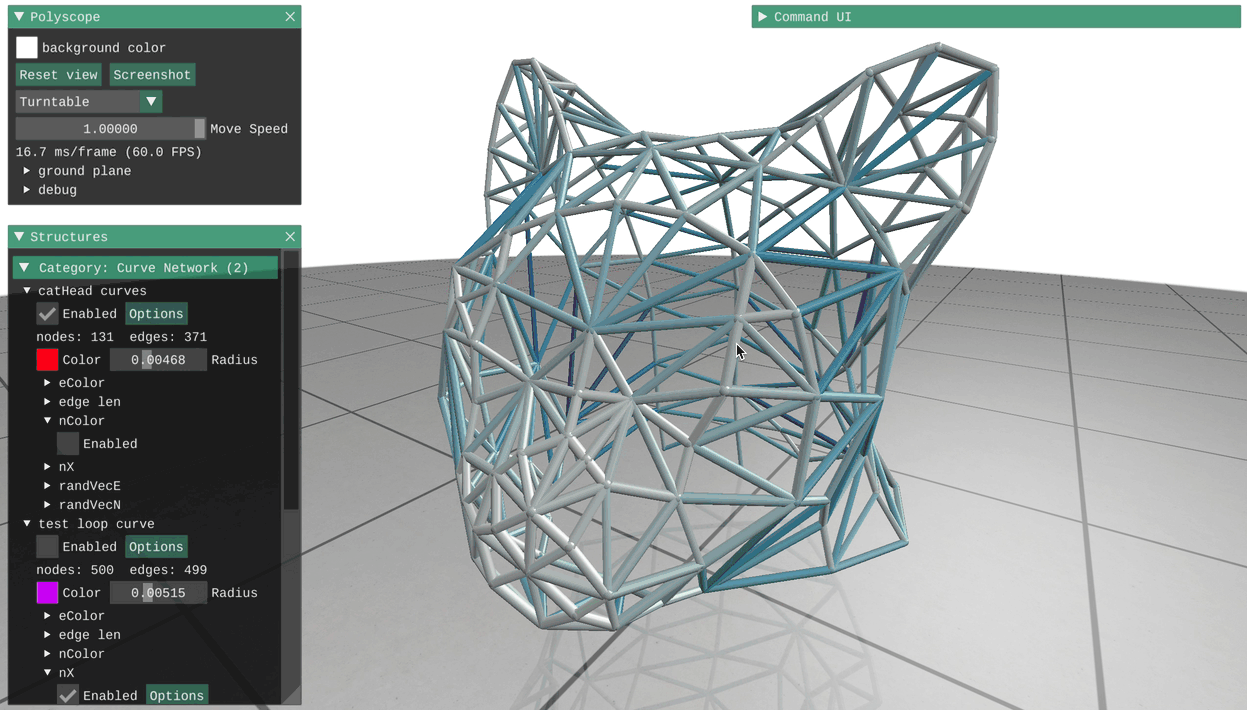The height and width of the screenshot is (710, 1247).
Task: Click the catHead Radius field 0.00468
Action: (158, 360)
